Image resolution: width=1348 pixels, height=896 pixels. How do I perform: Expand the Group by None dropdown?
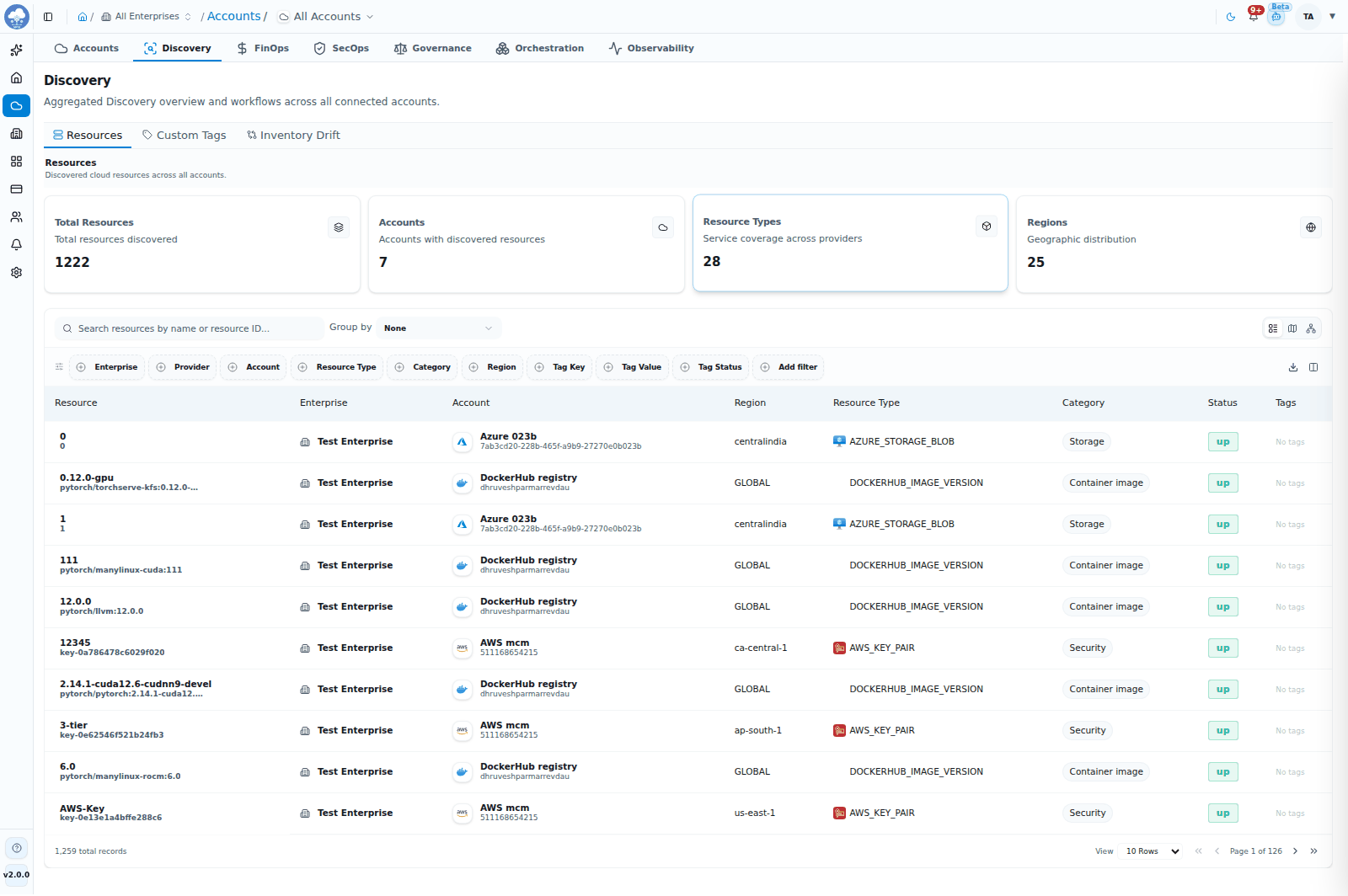point(438,328)
